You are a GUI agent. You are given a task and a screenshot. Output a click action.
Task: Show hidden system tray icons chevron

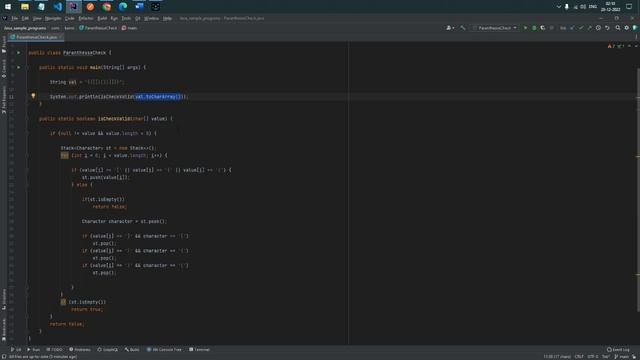click(559, 7)
